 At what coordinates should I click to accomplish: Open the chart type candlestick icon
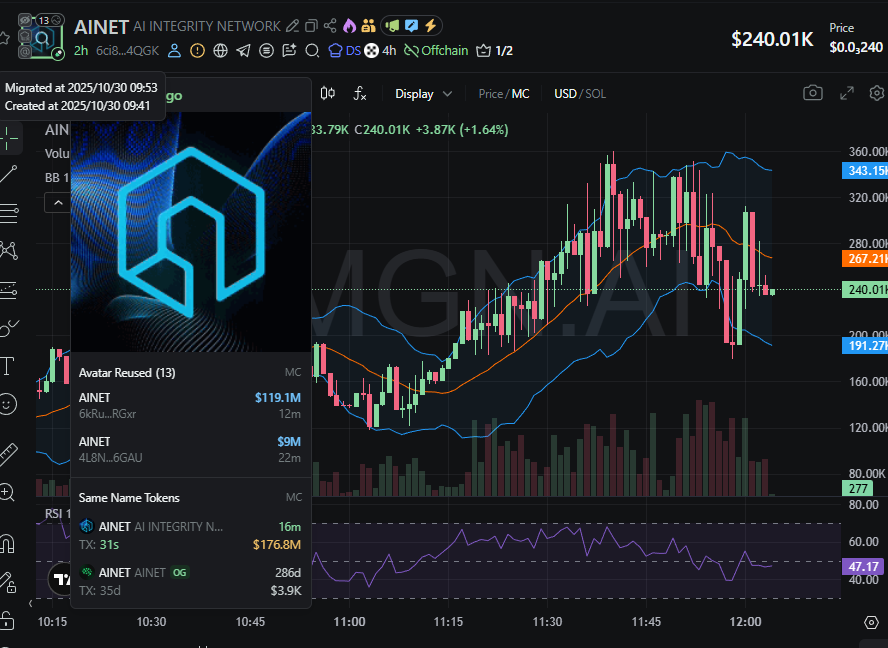pyautogui.click(x=327, y=94)
